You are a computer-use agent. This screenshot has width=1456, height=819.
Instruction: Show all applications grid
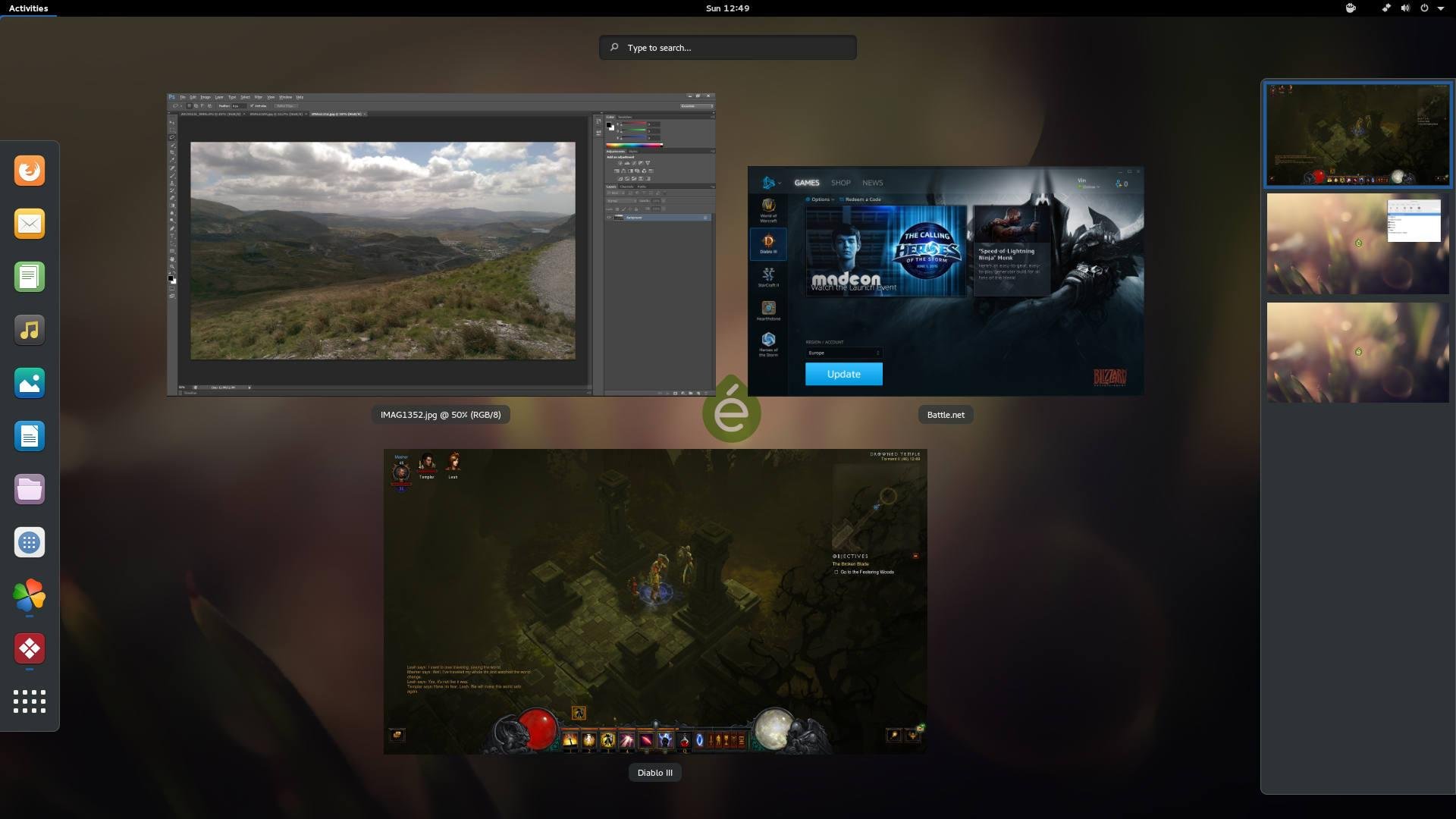click(30, 701)
